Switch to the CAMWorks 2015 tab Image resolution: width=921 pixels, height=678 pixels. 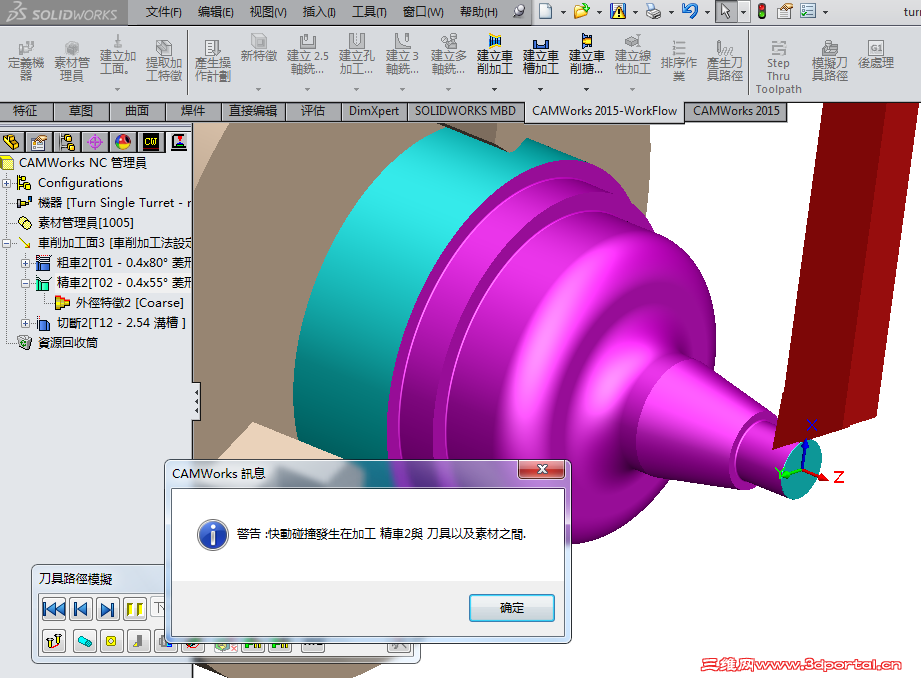point(736,111)
